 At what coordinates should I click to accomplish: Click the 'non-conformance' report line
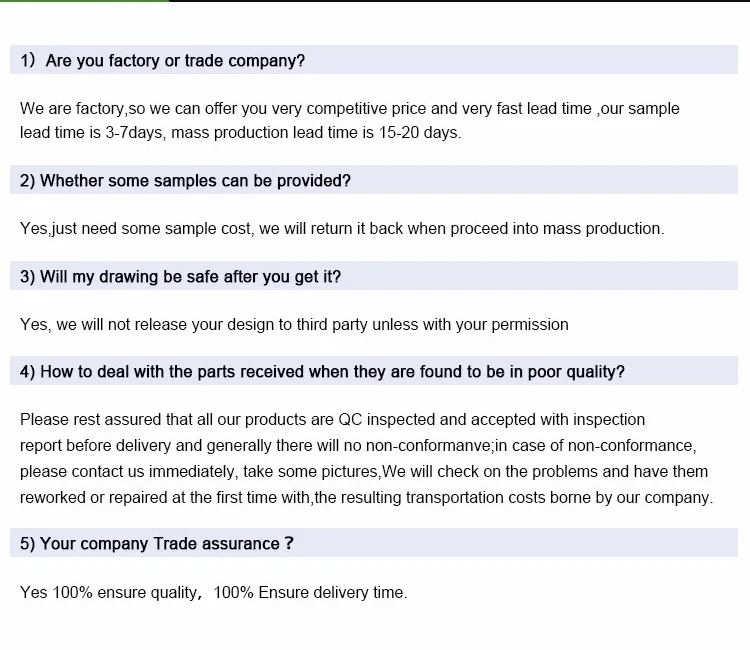358,446
